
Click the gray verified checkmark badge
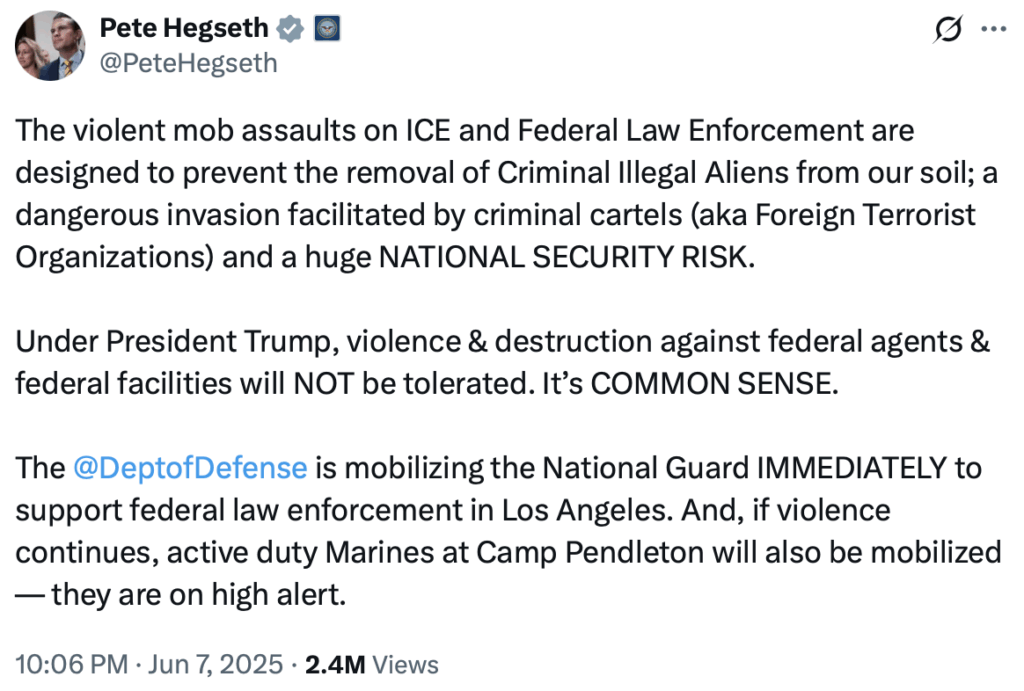click(x=291, y=29)
